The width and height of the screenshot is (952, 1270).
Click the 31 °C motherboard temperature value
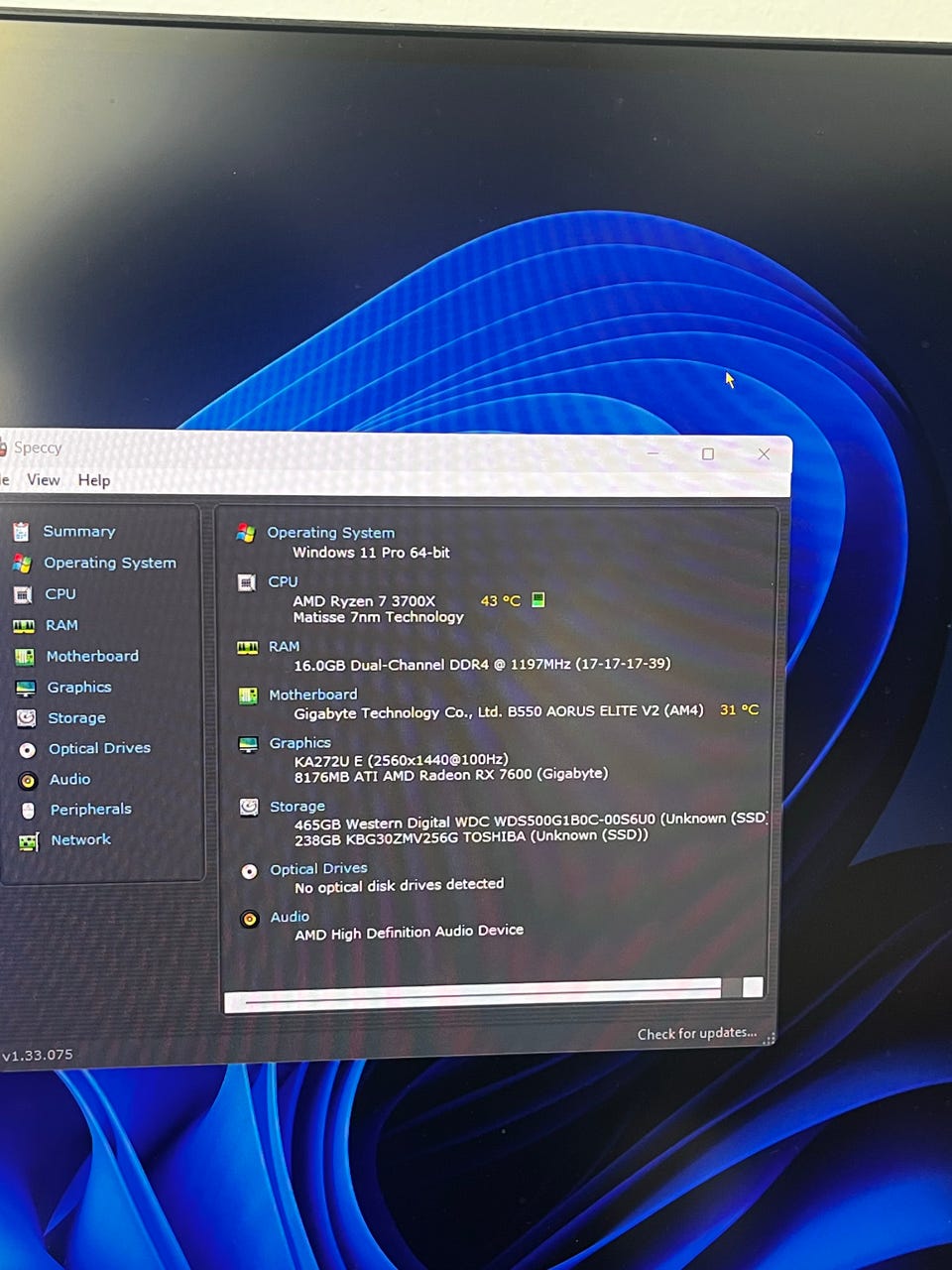739,709
